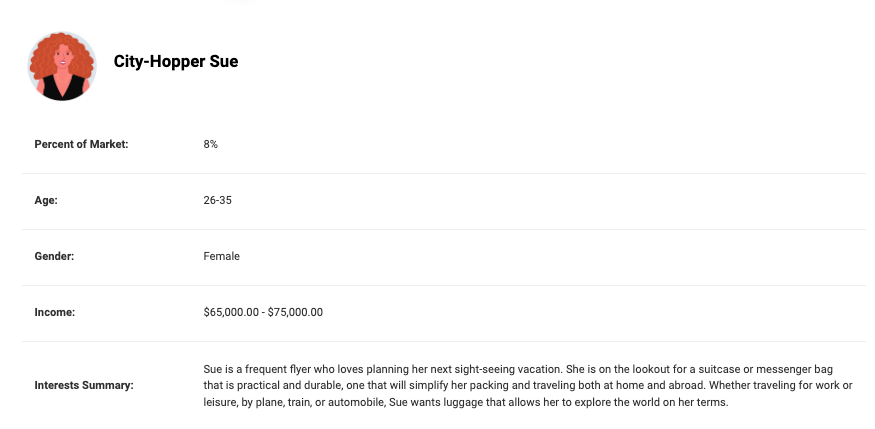The height and width of the screenshot is (429, 875).
Task: Select the City-Hopper Sue heading
Action: click(176, 61)
